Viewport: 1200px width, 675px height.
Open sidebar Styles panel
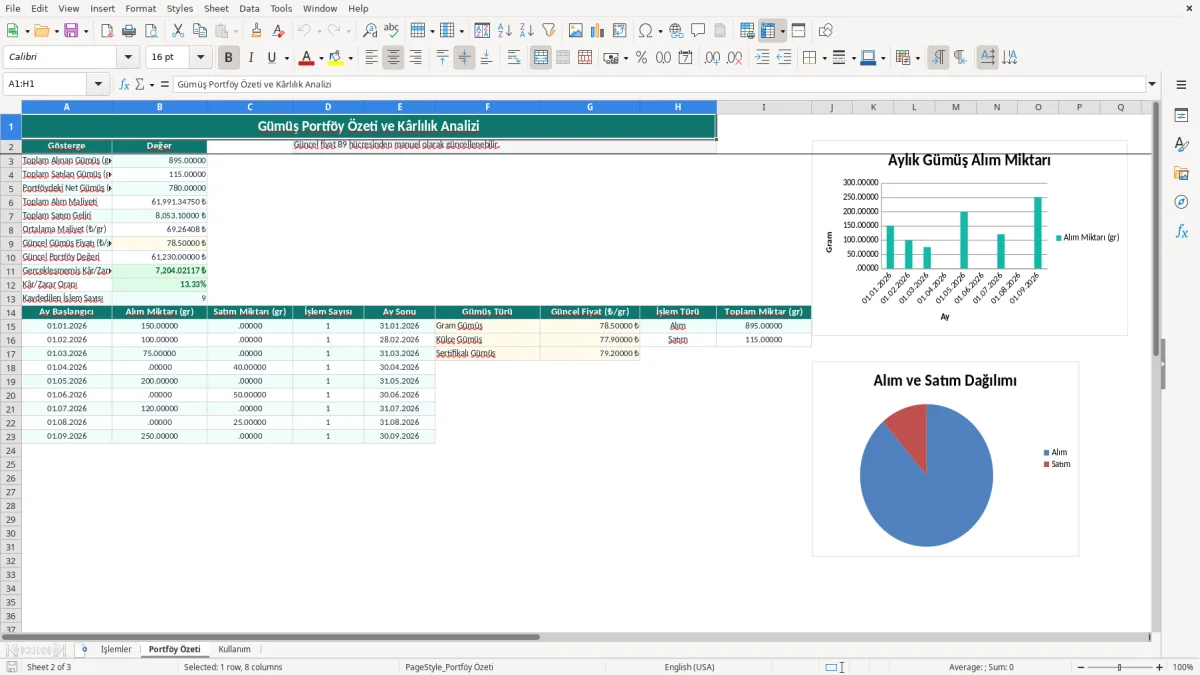[1181, 144]
